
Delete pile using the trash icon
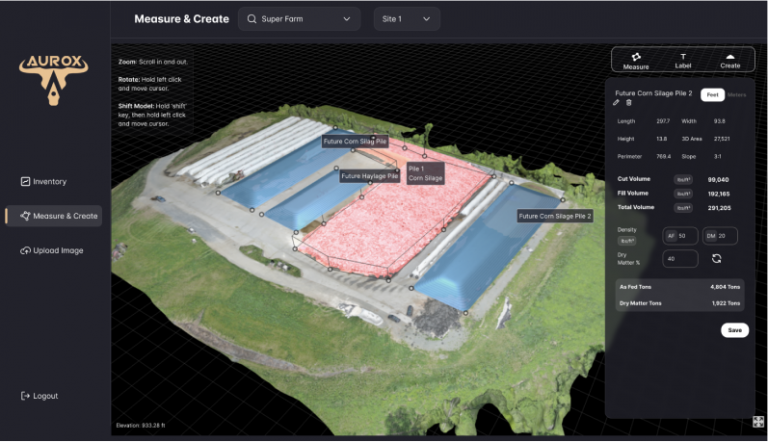point(629,103)
